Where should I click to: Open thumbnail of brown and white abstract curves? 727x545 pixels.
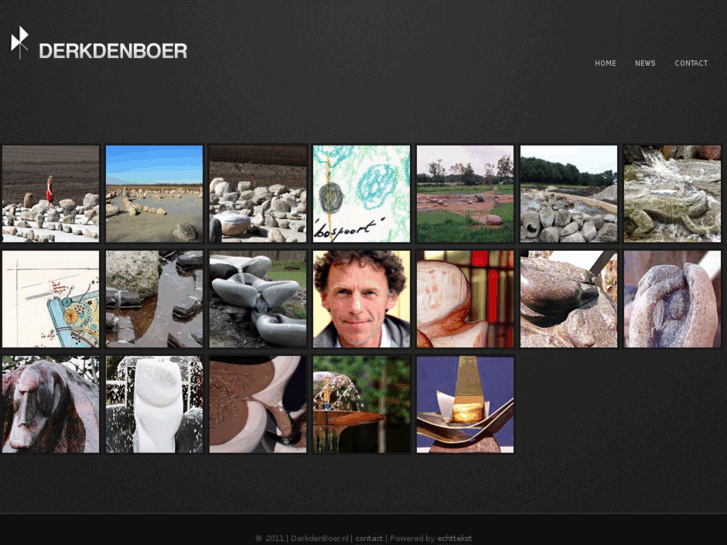coord(258,404)
